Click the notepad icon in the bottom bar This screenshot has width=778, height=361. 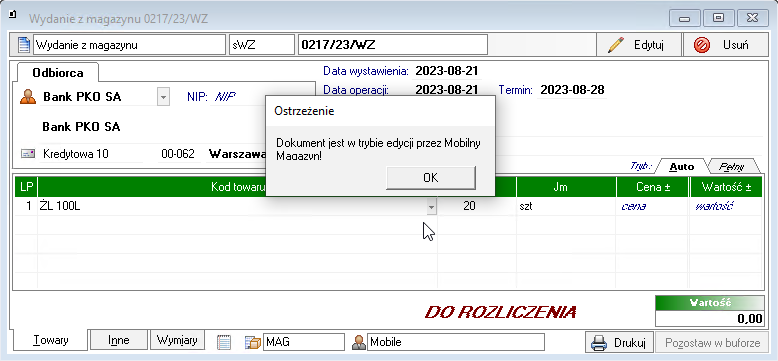pos(224,342)
